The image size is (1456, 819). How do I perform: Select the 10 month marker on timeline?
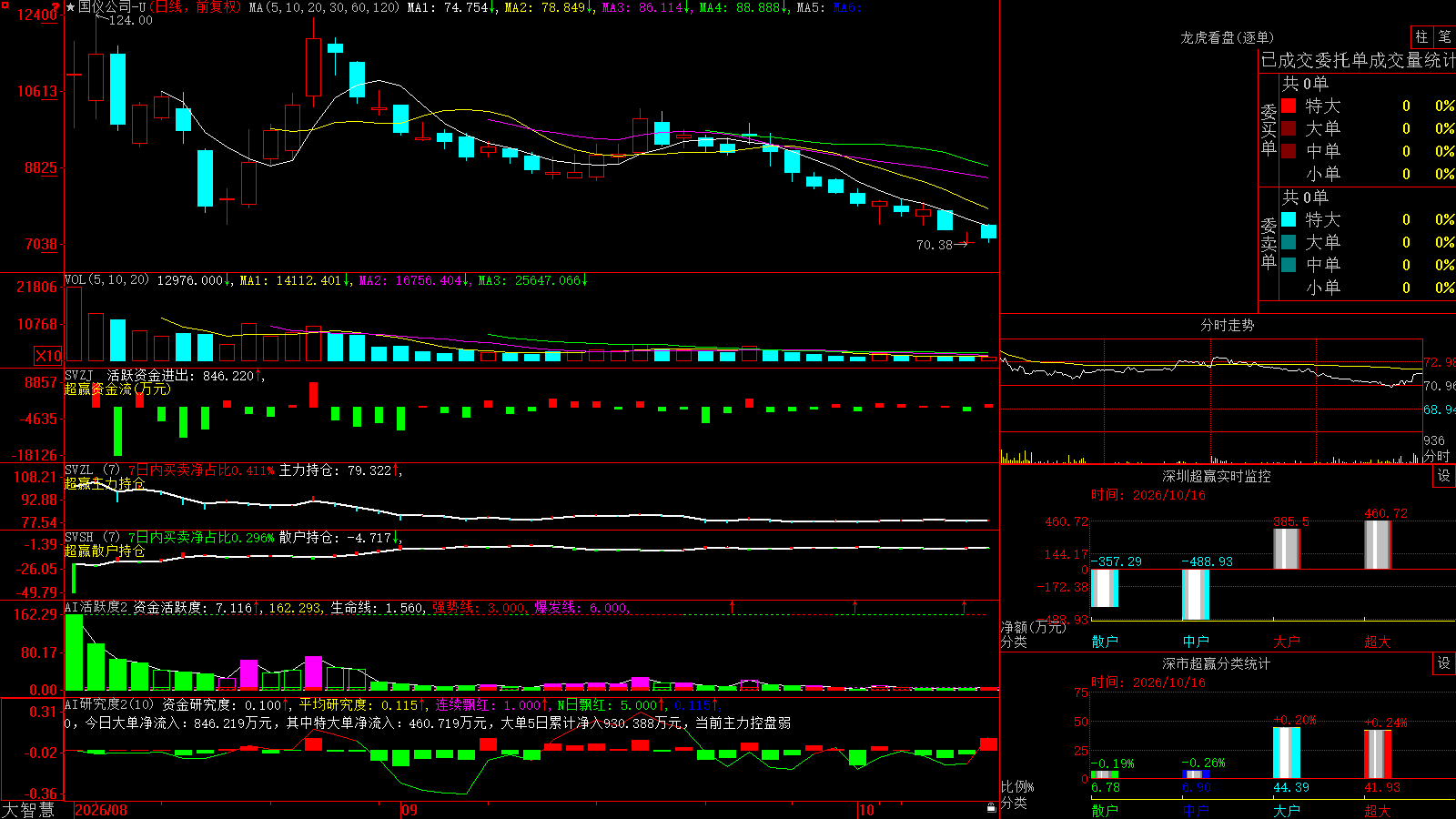[866, 810]
